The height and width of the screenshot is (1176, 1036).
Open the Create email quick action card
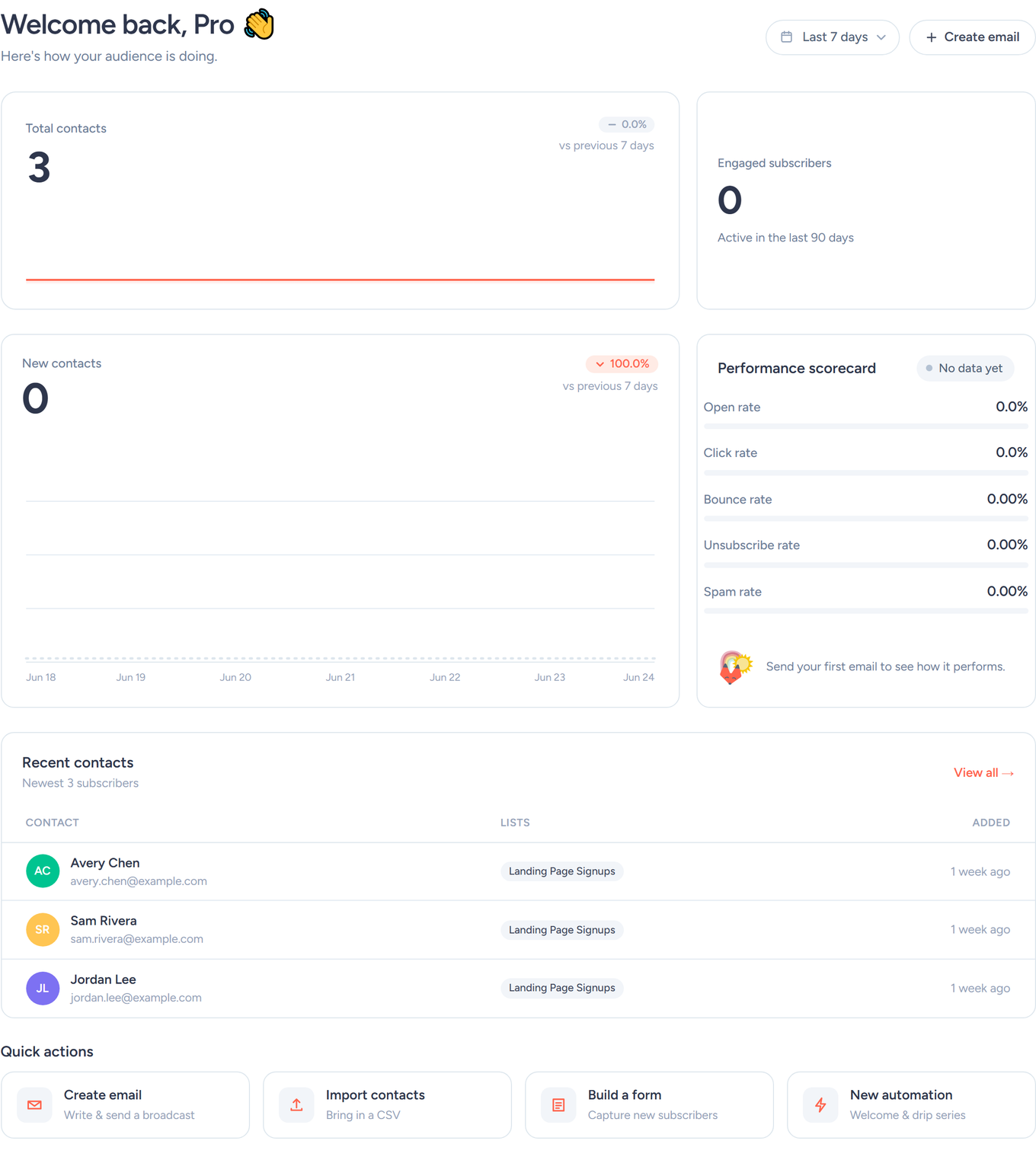(125, 1105)
